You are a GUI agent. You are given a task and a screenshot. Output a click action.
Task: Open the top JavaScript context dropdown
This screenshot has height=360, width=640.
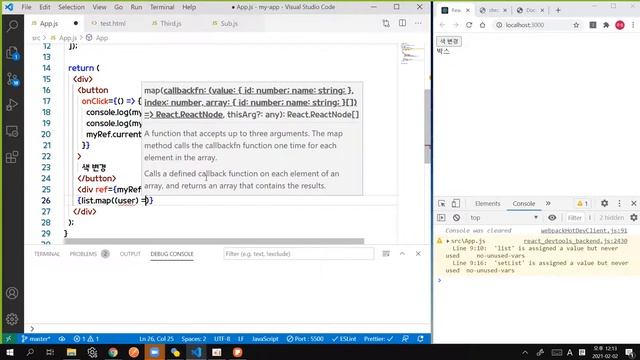(504, 218)
